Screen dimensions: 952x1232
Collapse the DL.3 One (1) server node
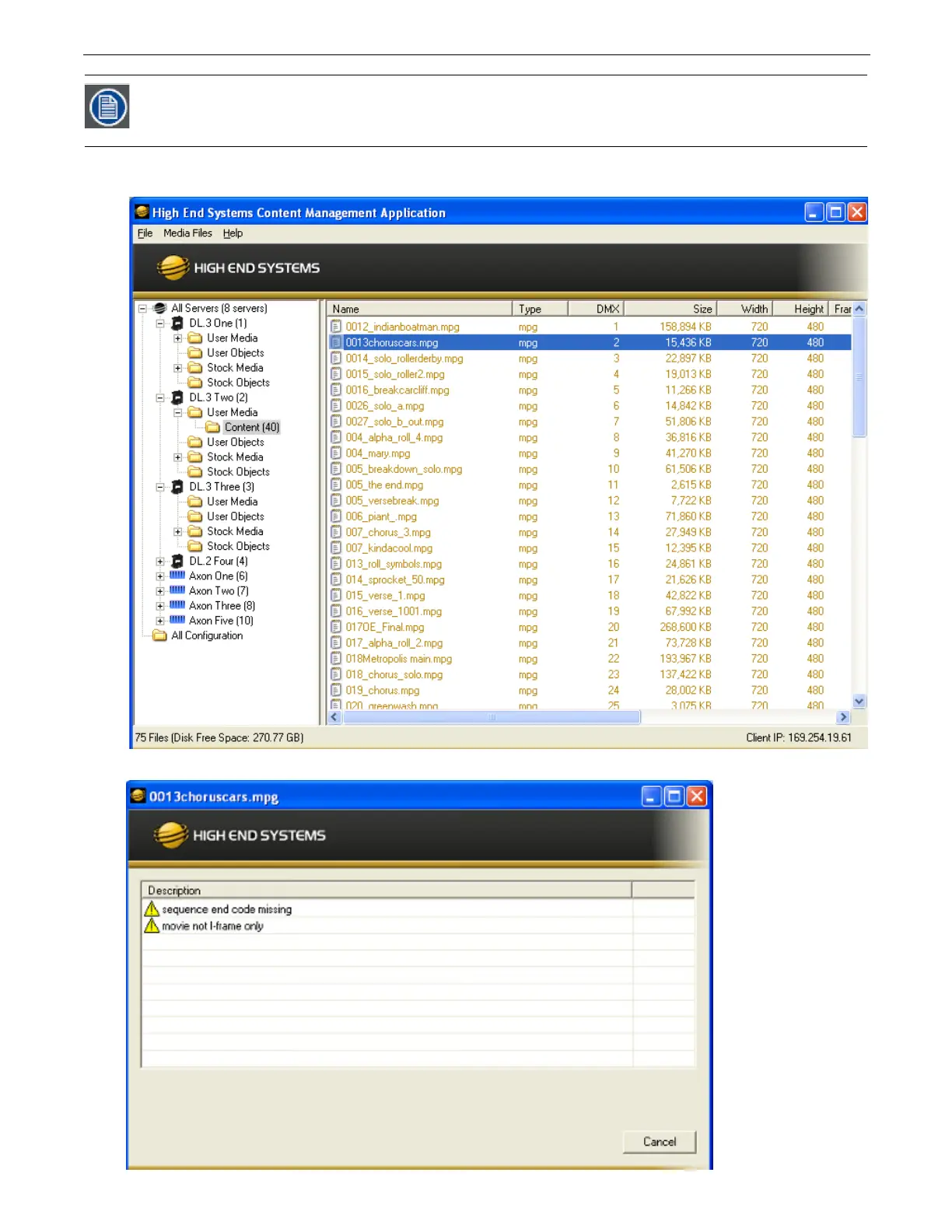[x=160, y=324]
